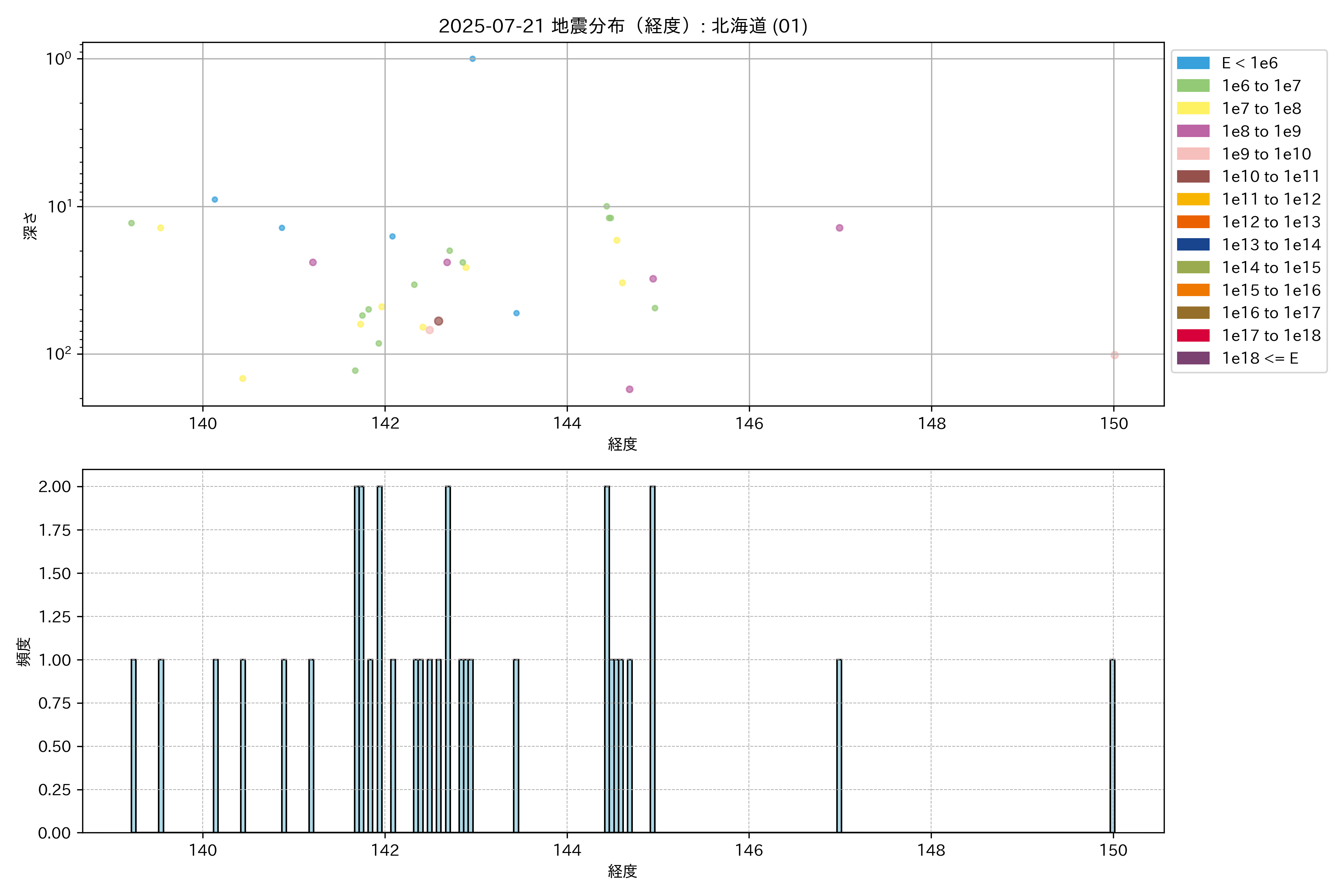Click the green 1e6 to 1e7 swatch

coord(1192,86)
